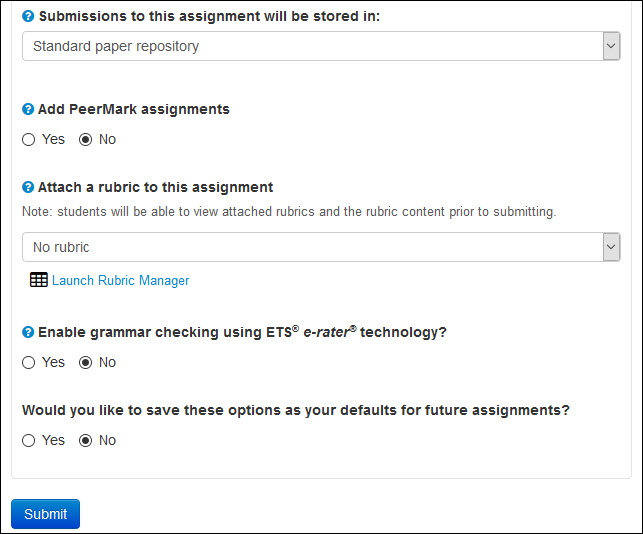Click help icon beside Submissions storage label
The height and width of the screenshot is (534, 643).
(28, 17)
